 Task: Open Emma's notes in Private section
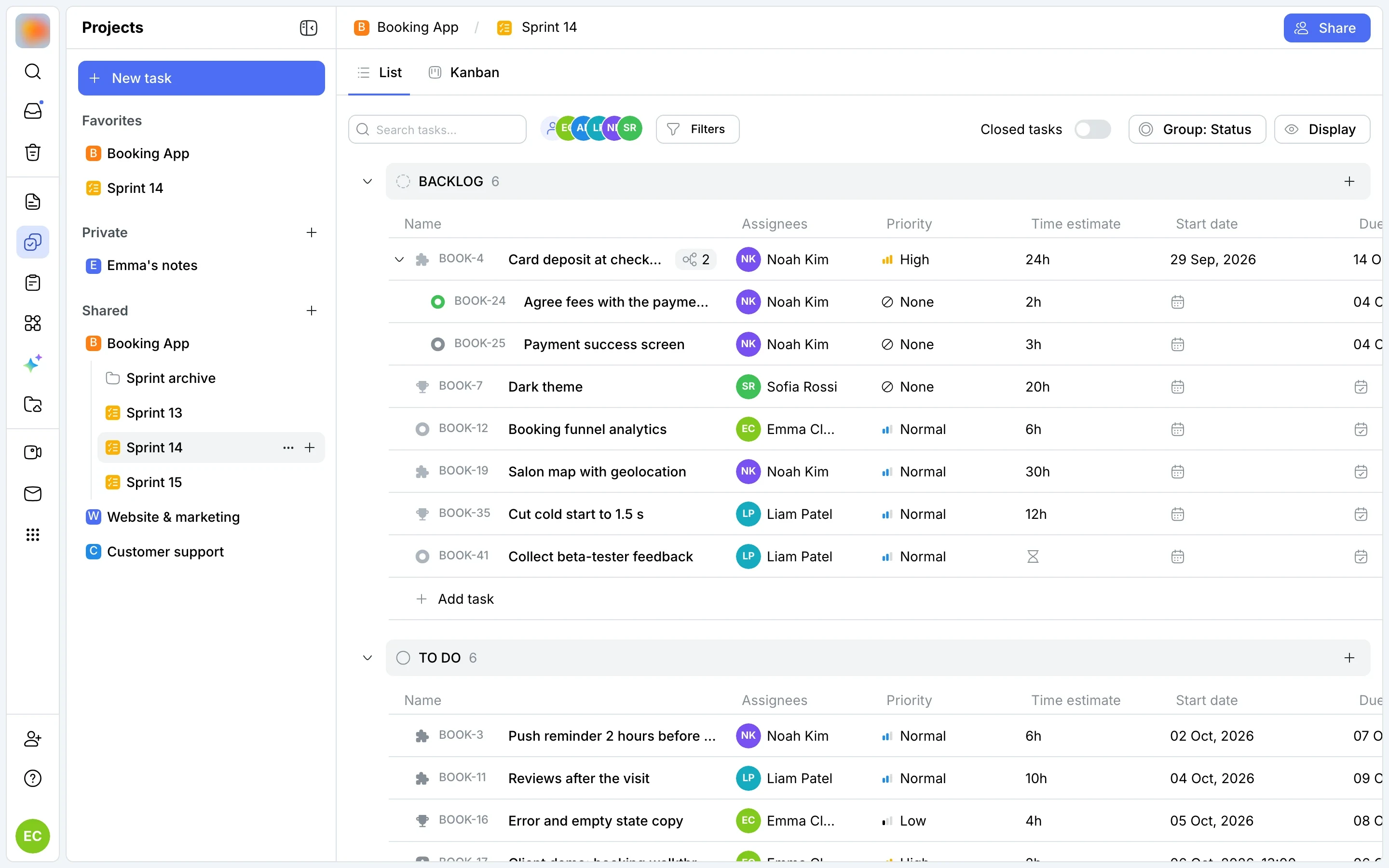[152, 266]
